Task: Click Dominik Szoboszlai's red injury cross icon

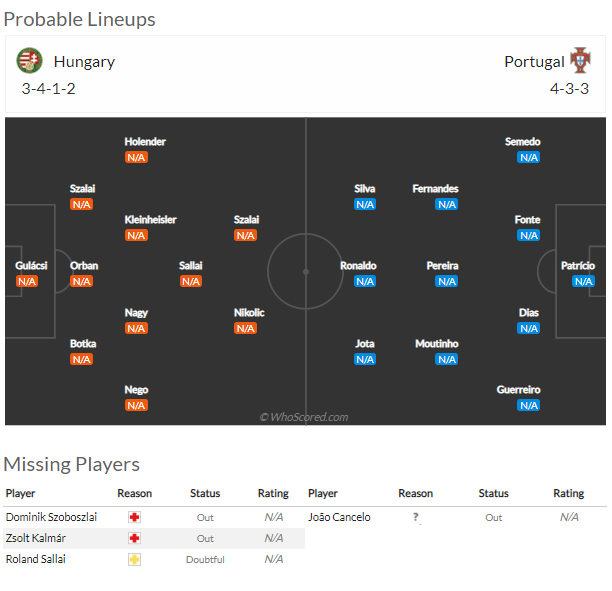Action: 134,517
